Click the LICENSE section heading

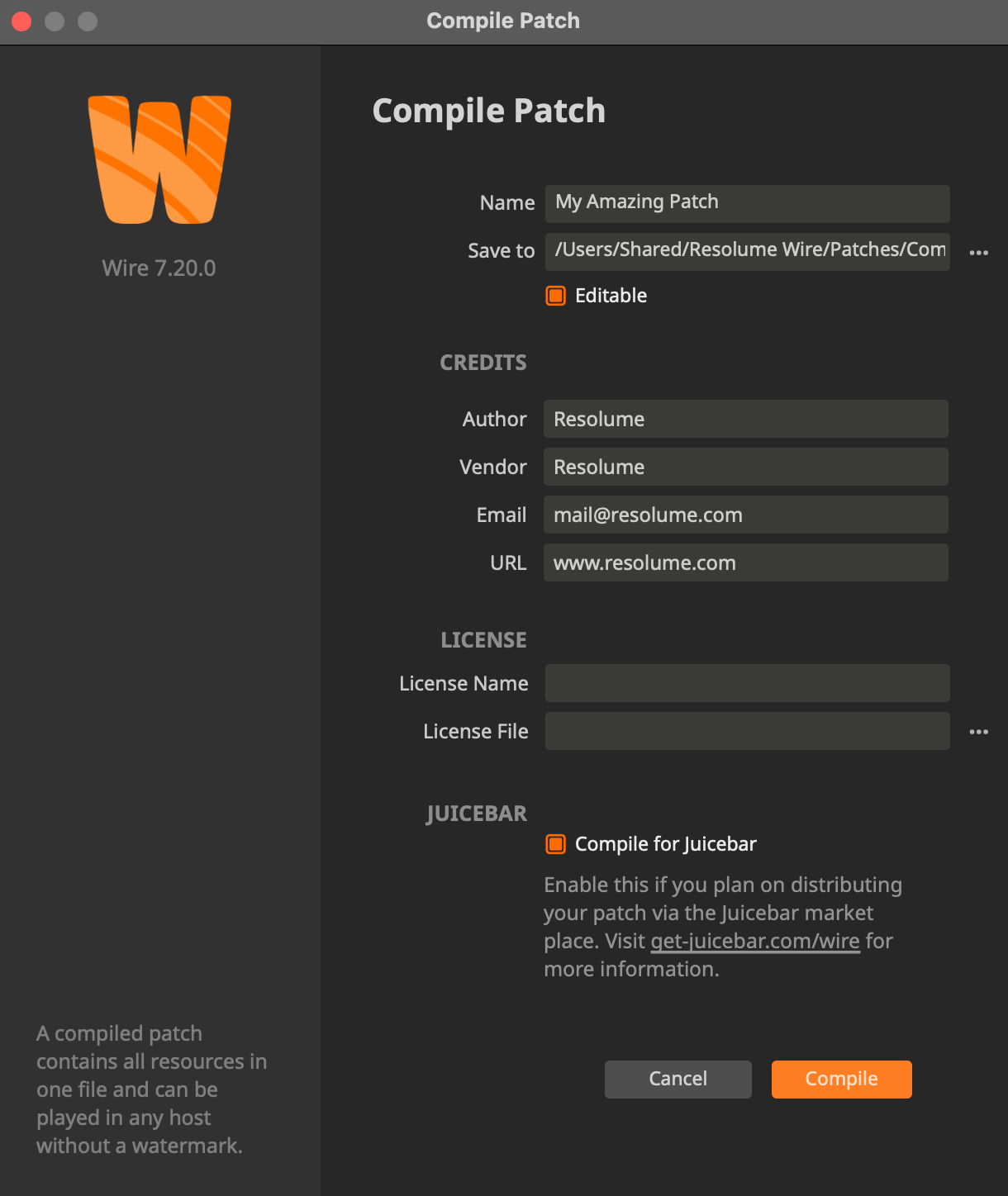point(484,640)
